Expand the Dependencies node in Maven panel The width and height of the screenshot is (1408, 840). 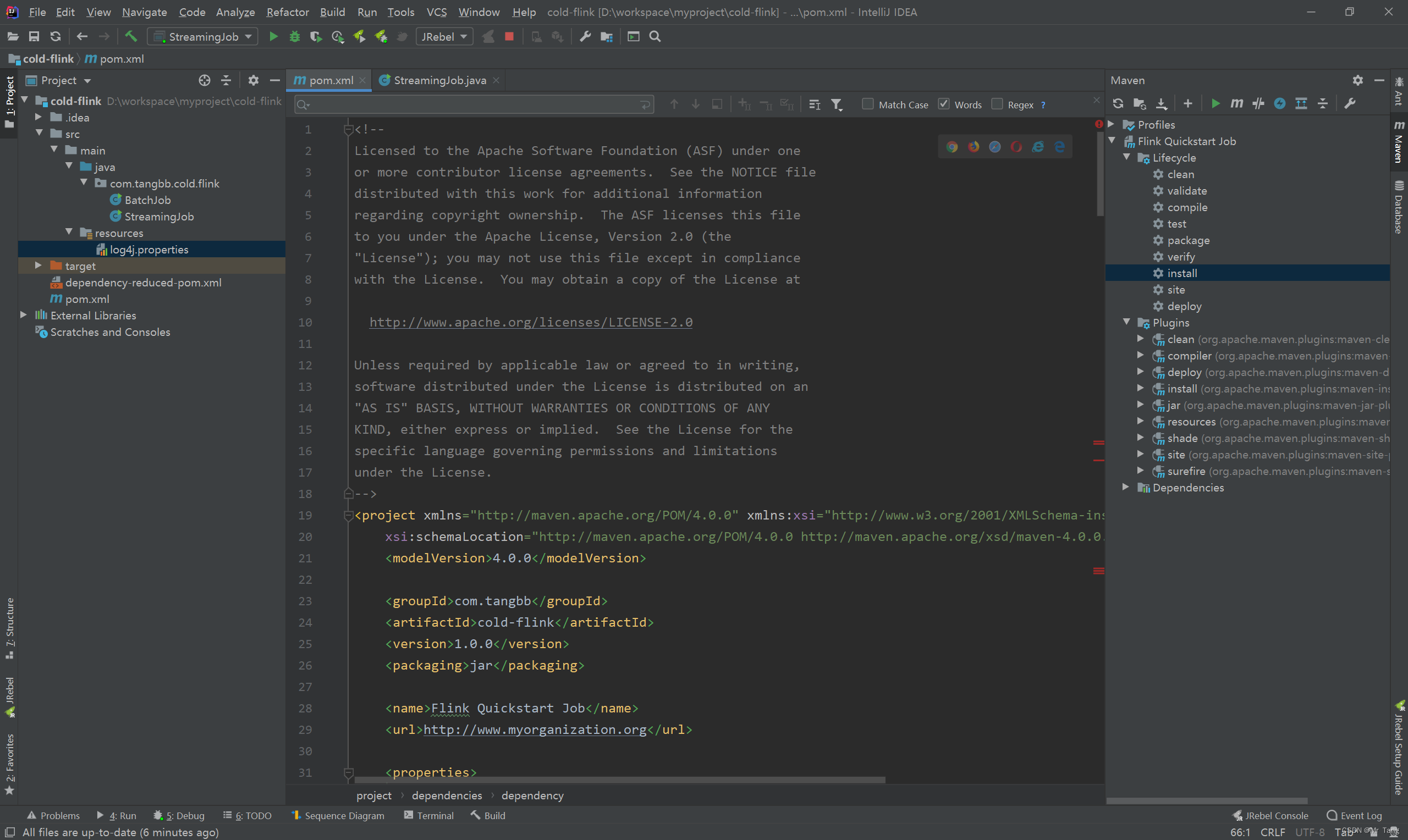(1125, 488)
